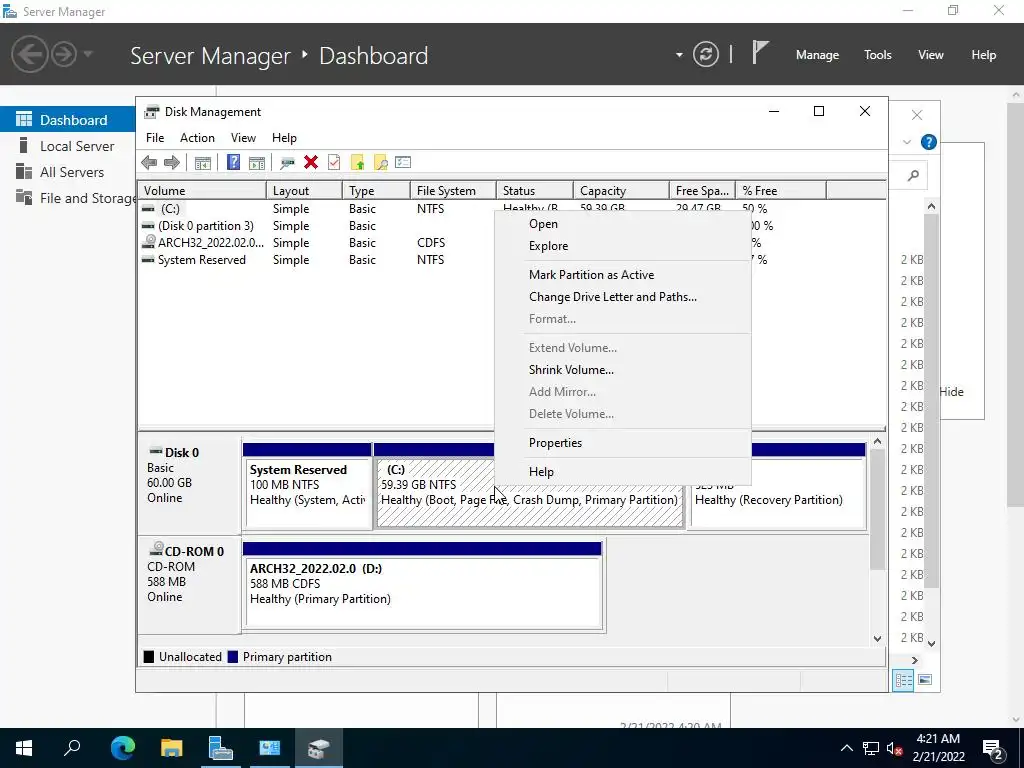
Task: Click the tile view icon at bottom right
Action: [925, 680]
